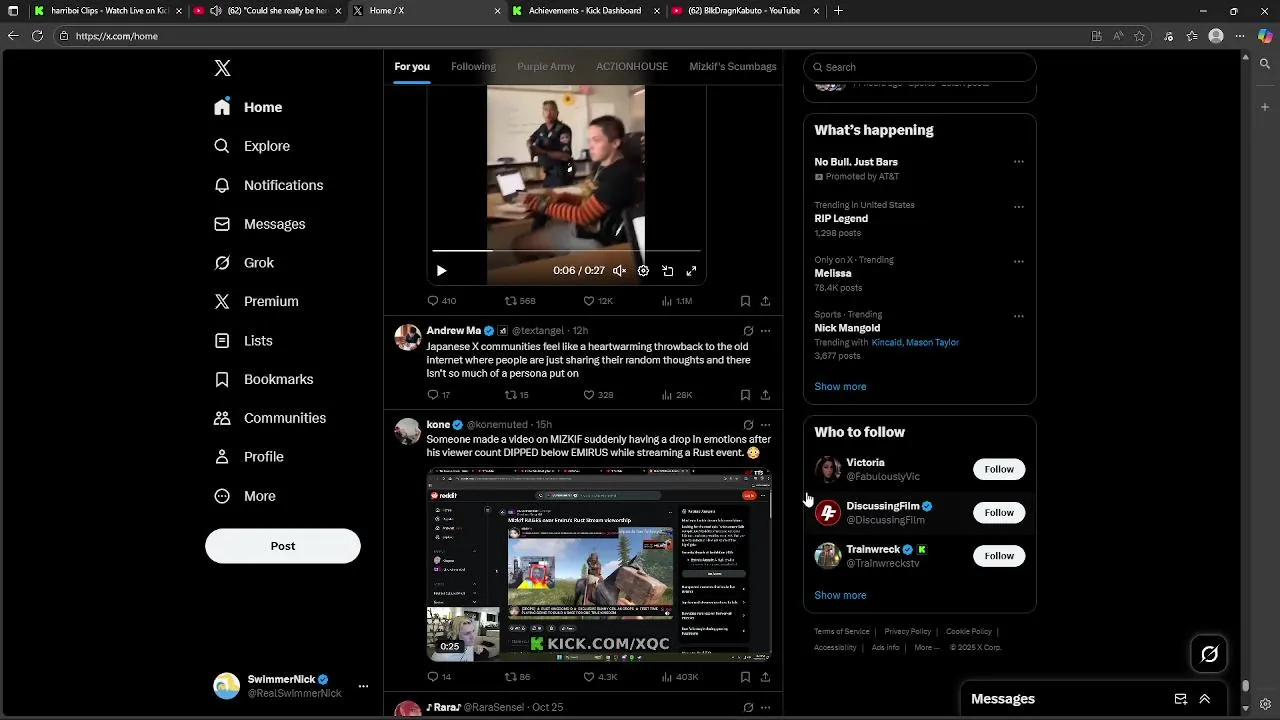Click the Lists icon in sidebar
This screenshot has width=1280, height=720.
click(x=222, y=341)
